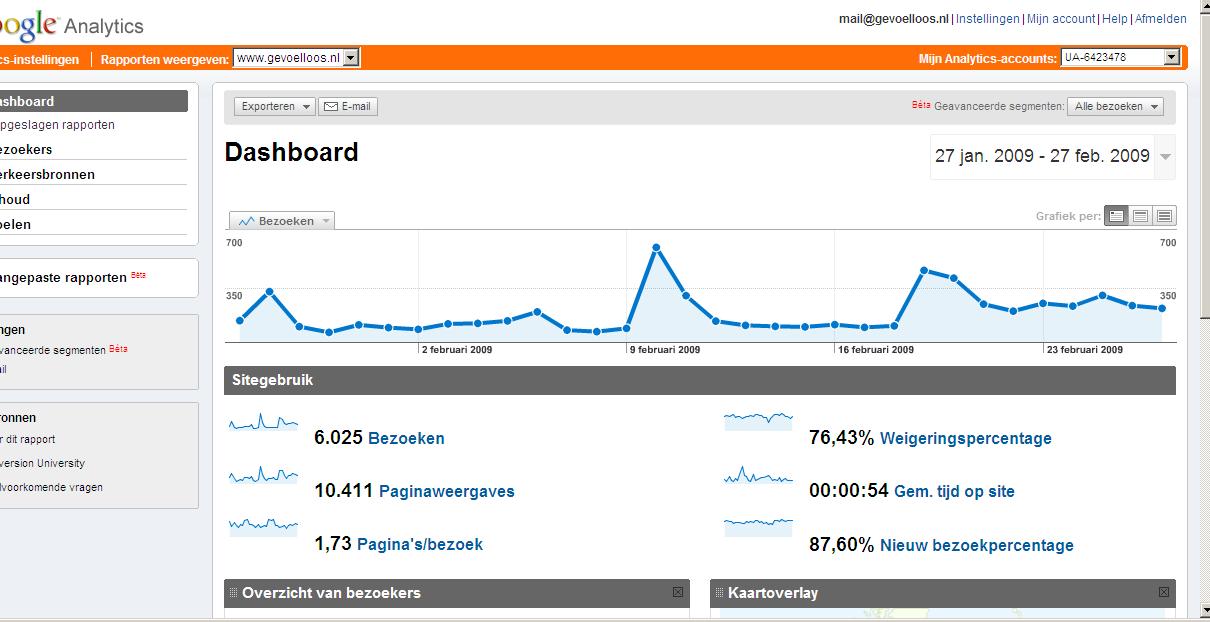Click the Mijn account link
The width and height of the screenshot is (1210, 622).
pos(1061,19)
